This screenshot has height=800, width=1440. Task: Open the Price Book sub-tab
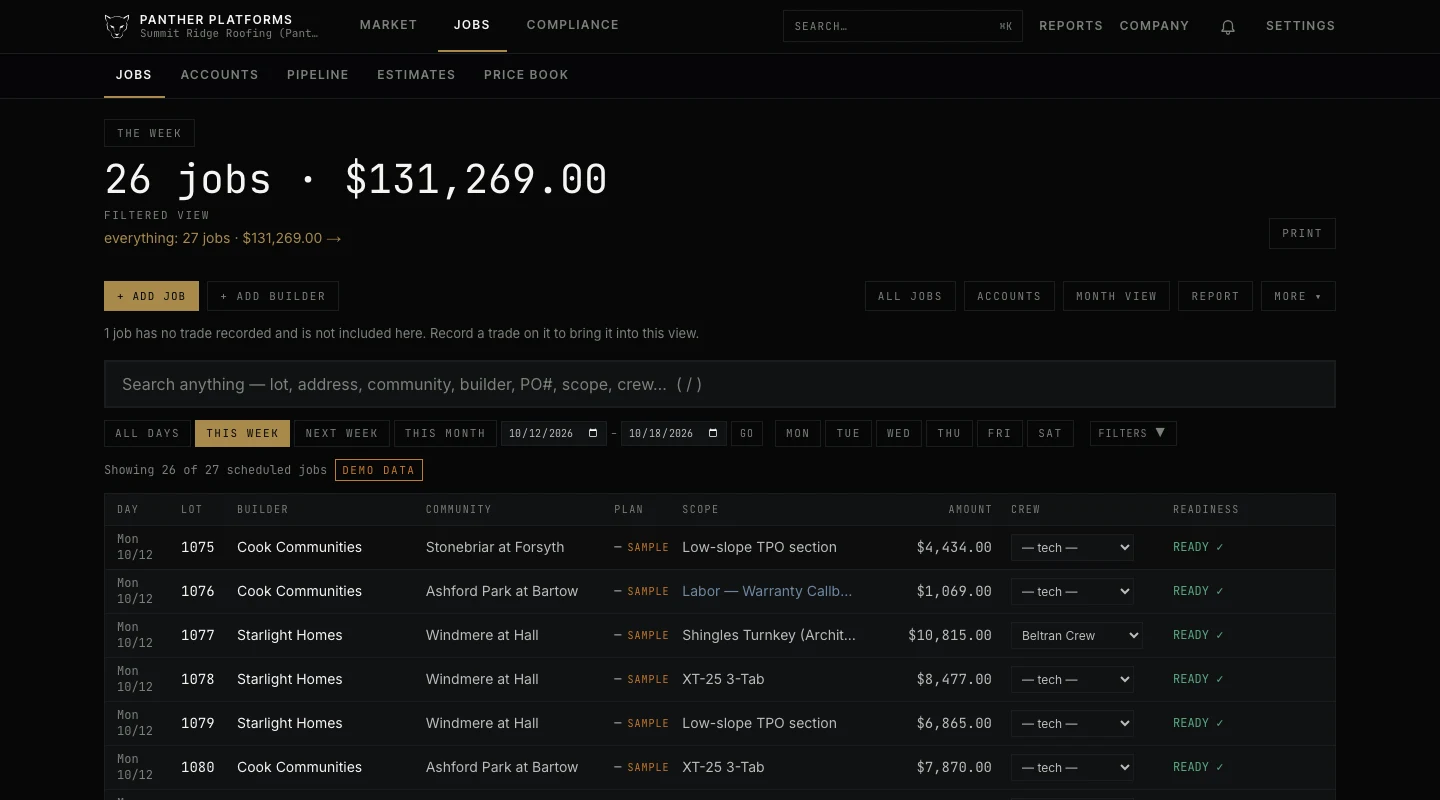(x=526, y=75)
